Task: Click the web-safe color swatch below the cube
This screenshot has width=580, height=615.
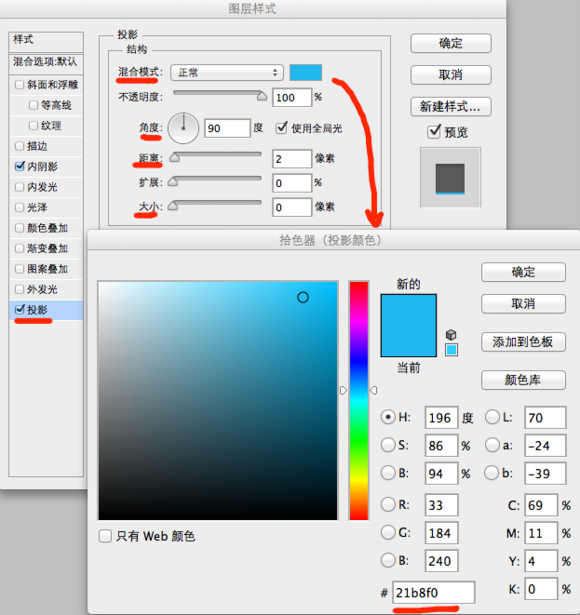Action: pyautogui.click(x=451, y=349)
